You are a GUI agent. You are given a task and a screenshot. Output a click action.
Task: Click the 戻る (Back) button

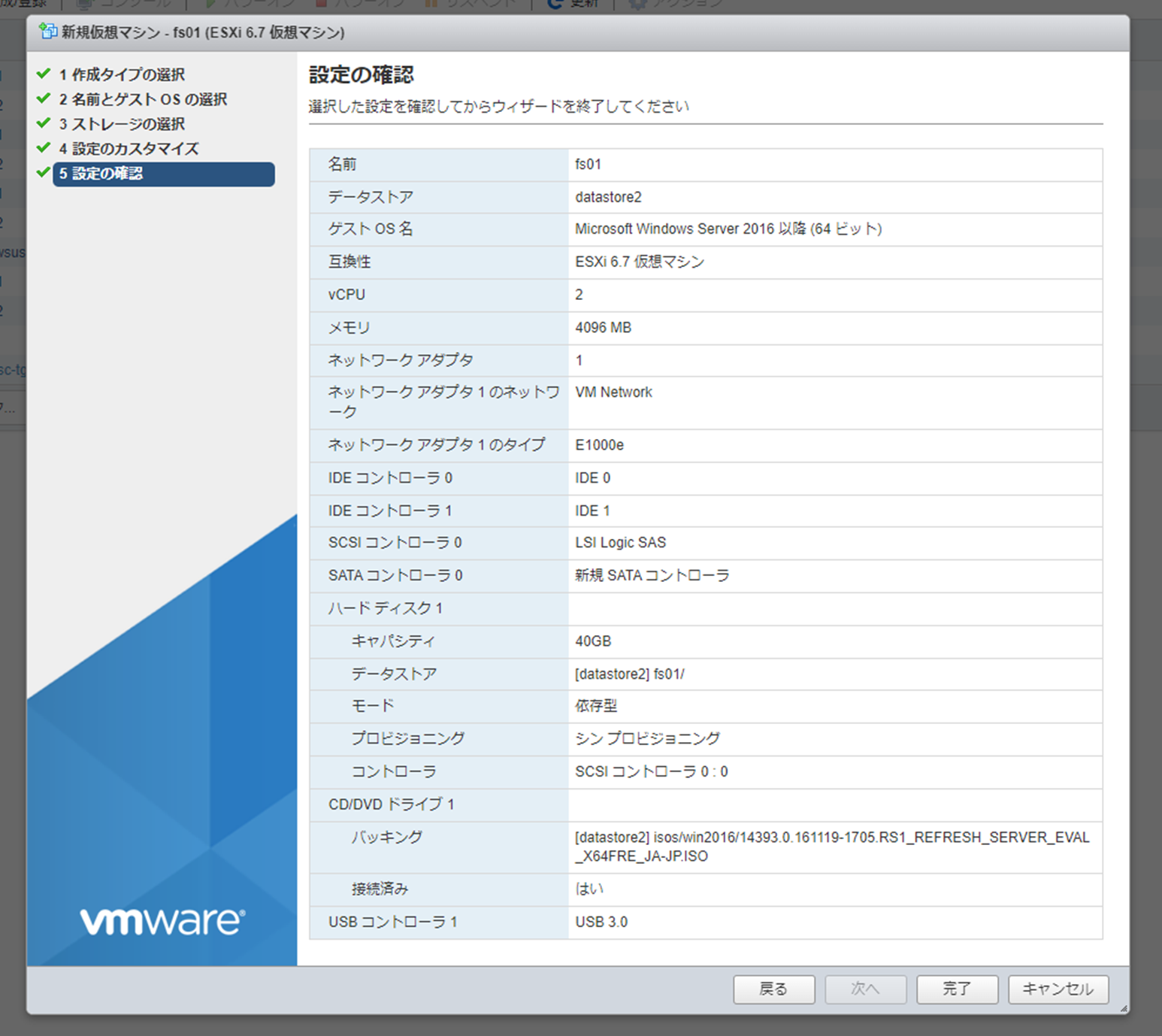(774, 989)
